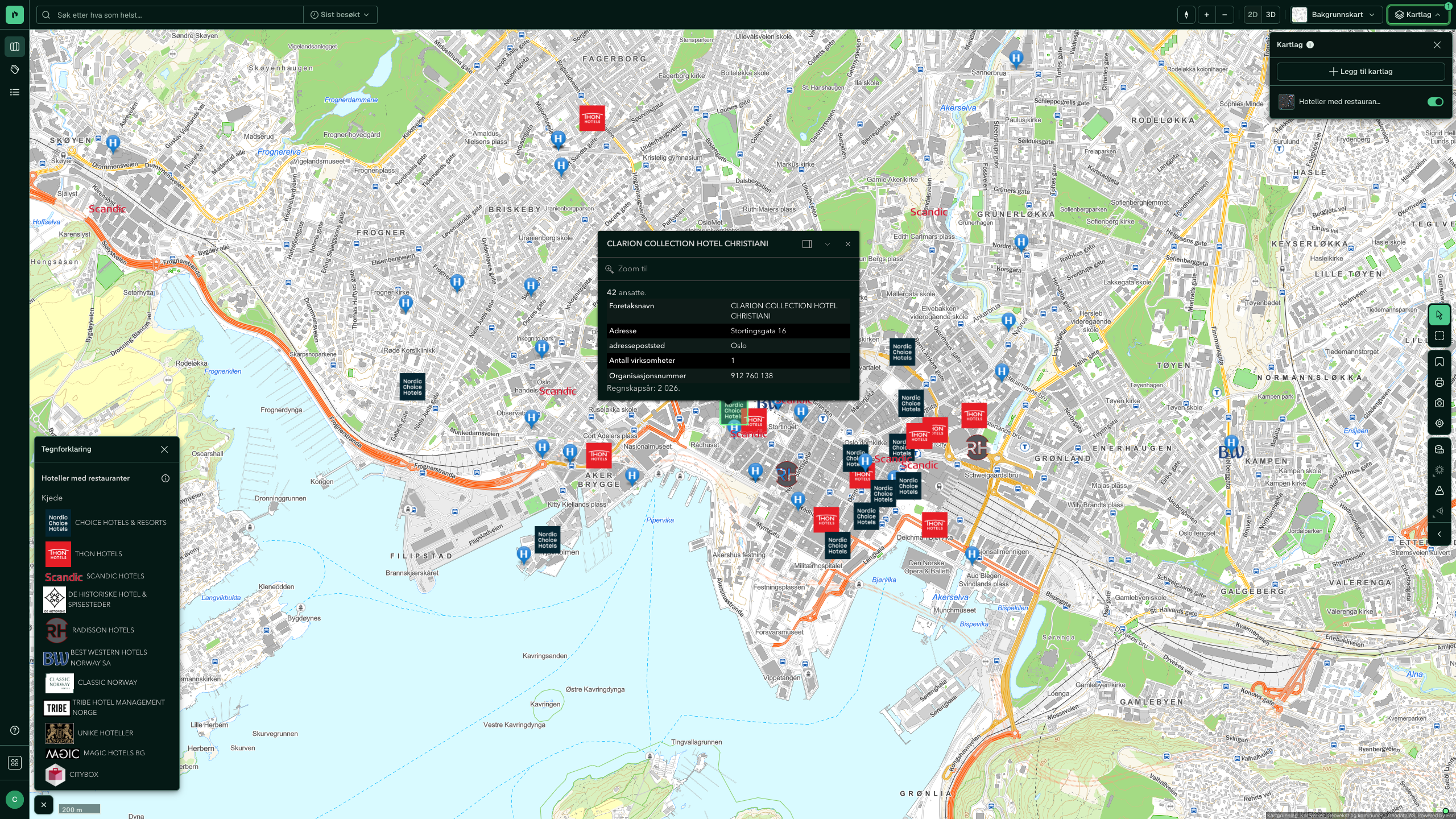The height and width of the screenshot is (819, 1456).
Task: Open the Bakgrunnskart dropdown
Action: (x=1336, y=15)
